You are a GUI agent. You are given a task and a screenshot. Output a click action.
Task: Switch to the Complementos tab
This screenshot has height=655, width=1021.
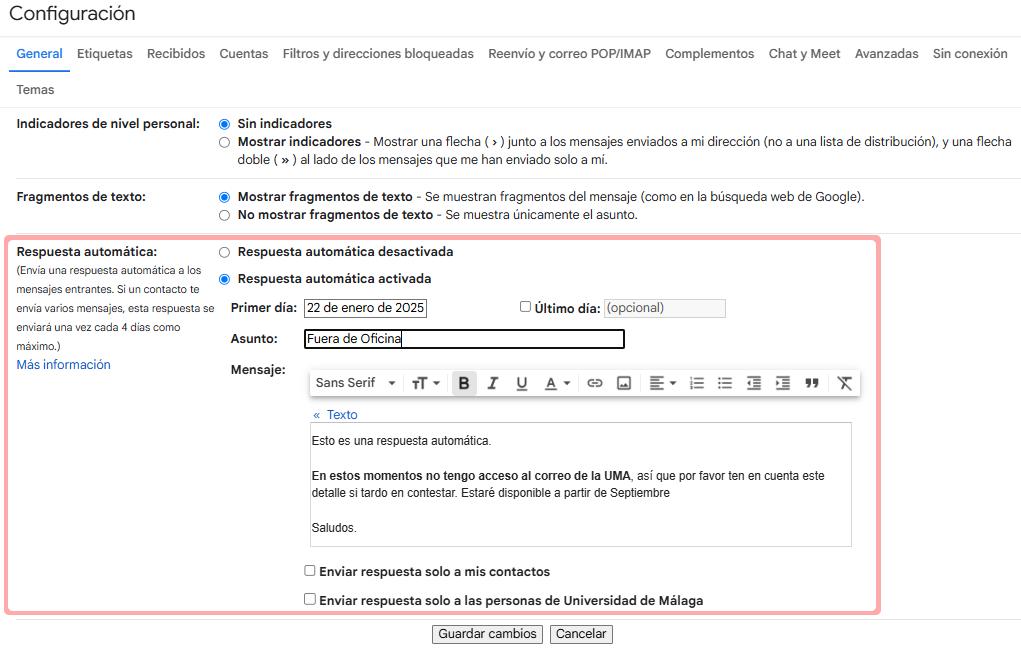(710, 53)
